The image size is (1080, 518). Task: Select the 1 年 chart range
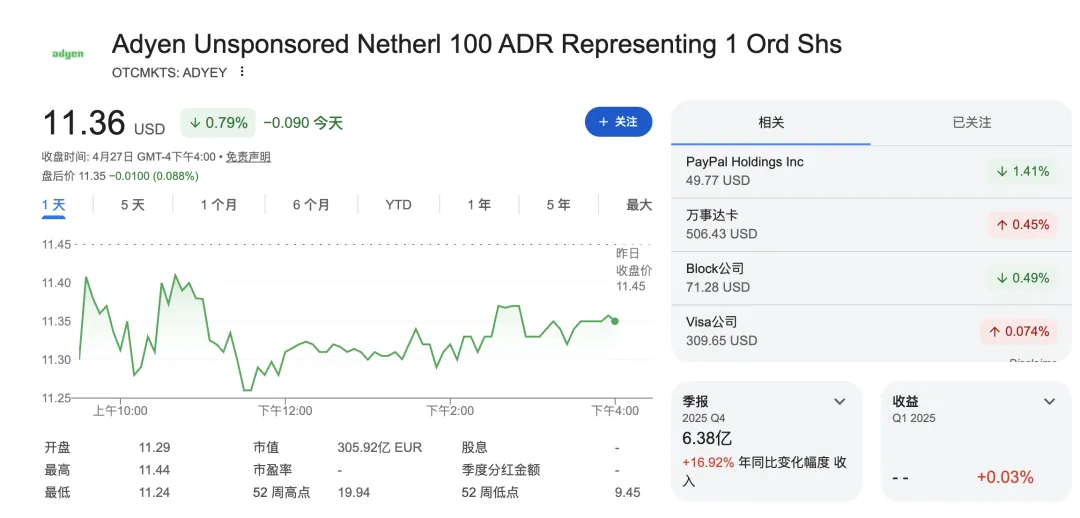click(x=479, y=205)
